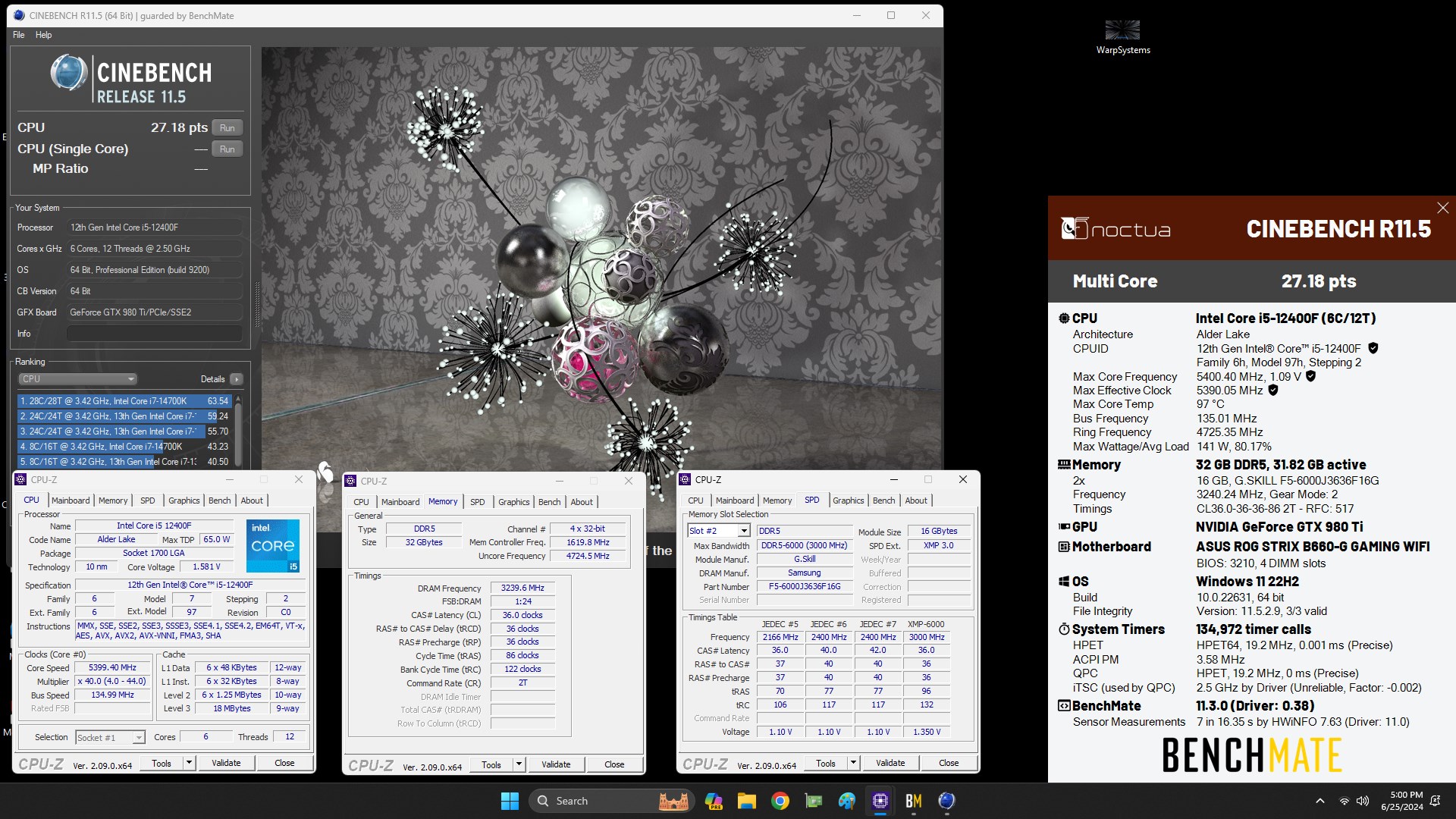Show hidden system tray icons
This screenshot has height=819, width=1456.
coord(1319,801)
